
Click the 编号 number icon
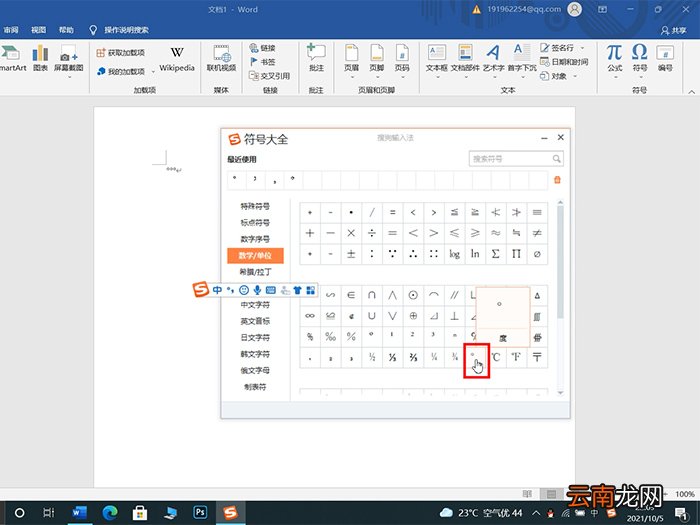pos(665,58)
